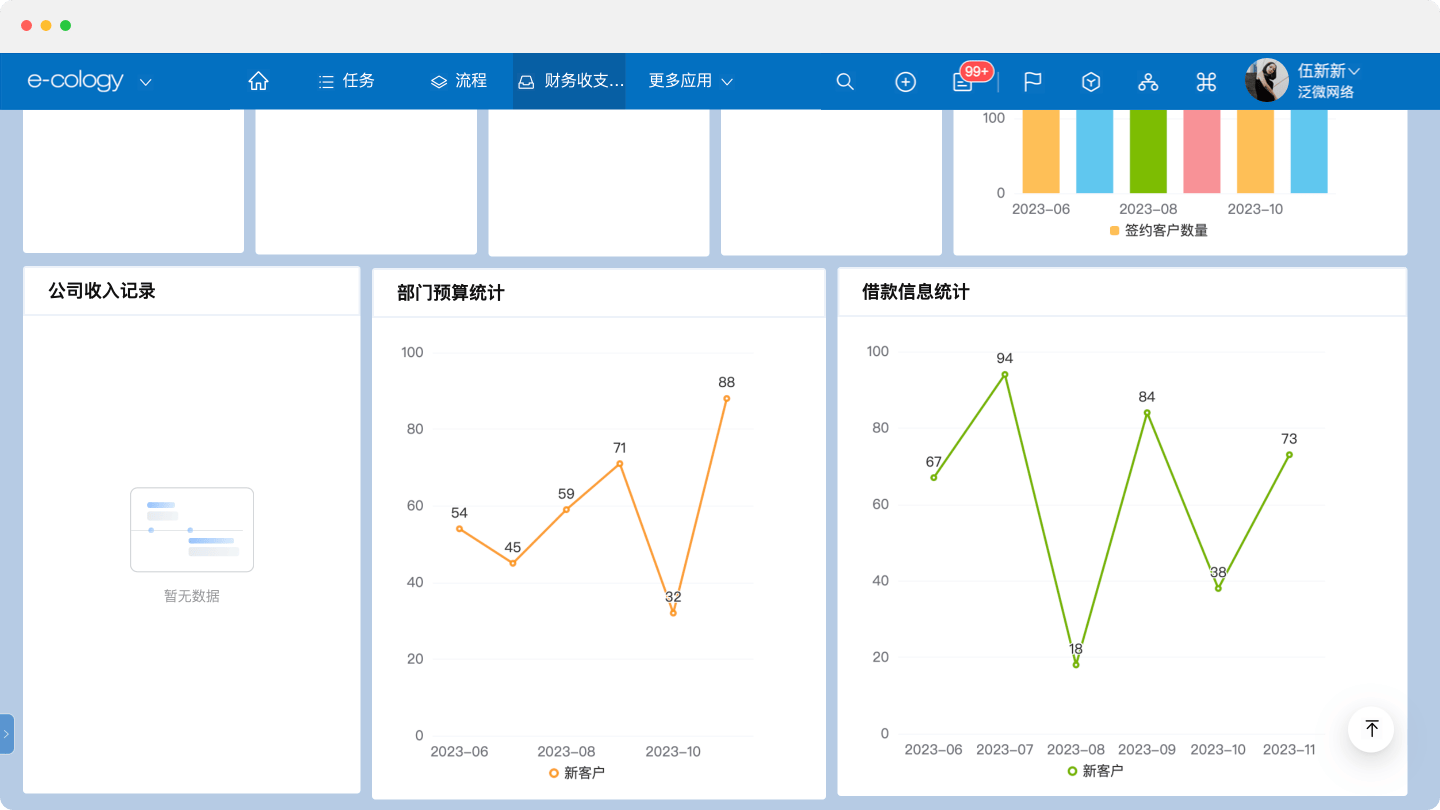Click the 2023-07 axis label

click(1005, 750)
